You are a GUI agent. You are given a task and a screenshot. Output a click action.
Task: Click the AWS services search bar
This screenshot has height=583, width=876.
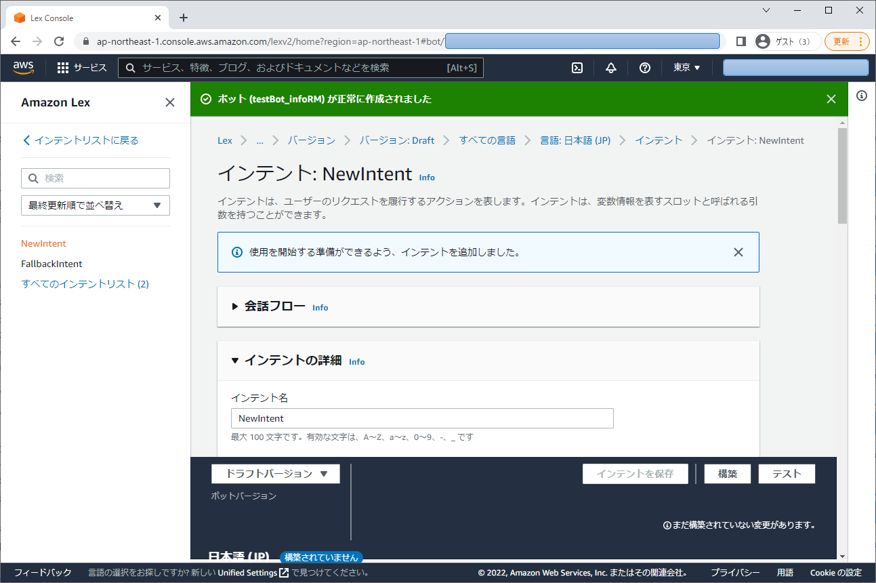click(x=301, y=68)
